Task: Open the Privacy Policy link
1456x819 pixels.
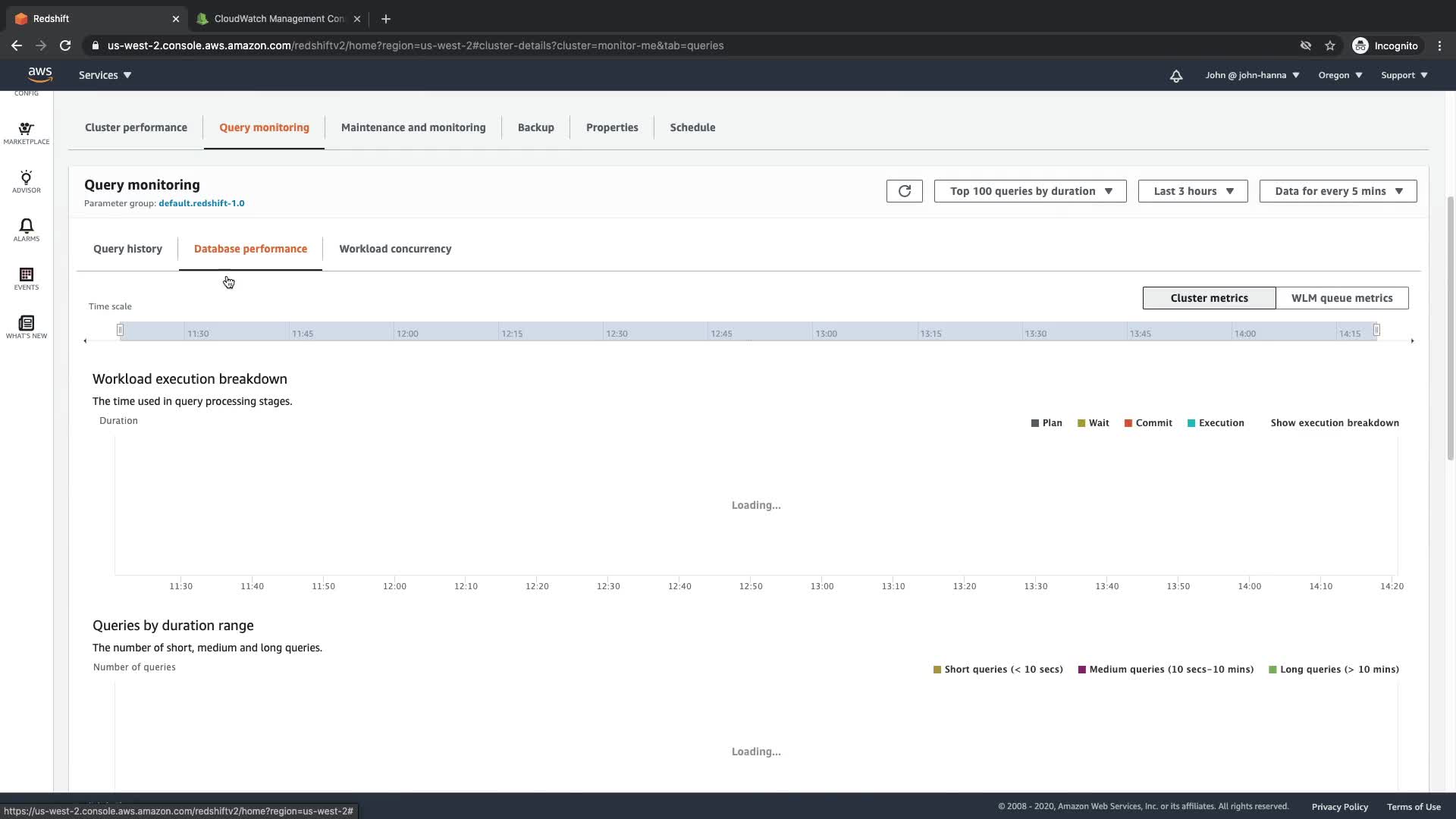Action: pyautogui.click(x=1339, y=807)
